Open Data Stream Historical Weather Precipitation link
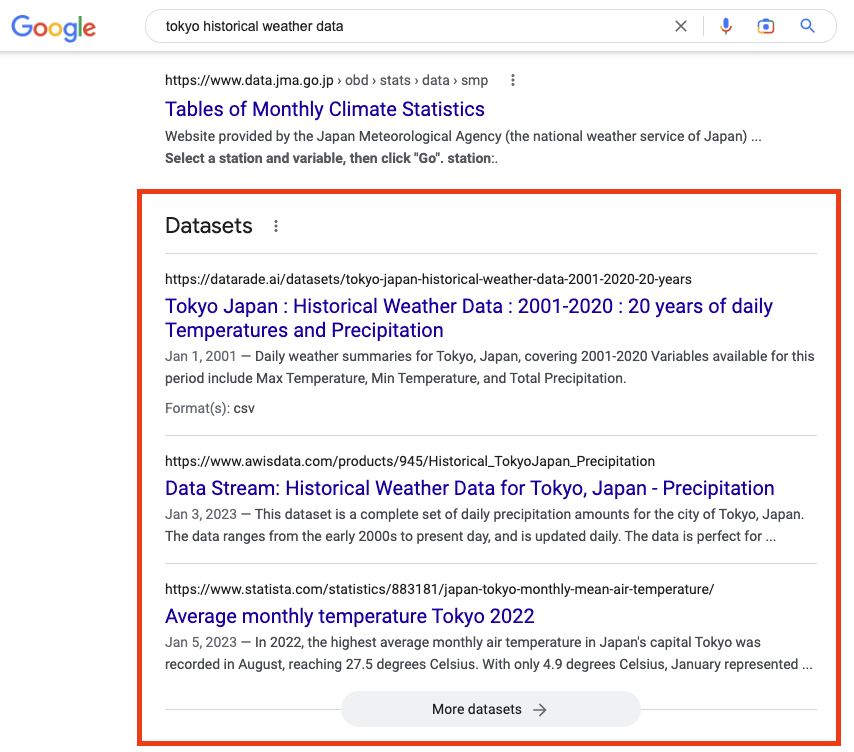 tap(469, 488)
